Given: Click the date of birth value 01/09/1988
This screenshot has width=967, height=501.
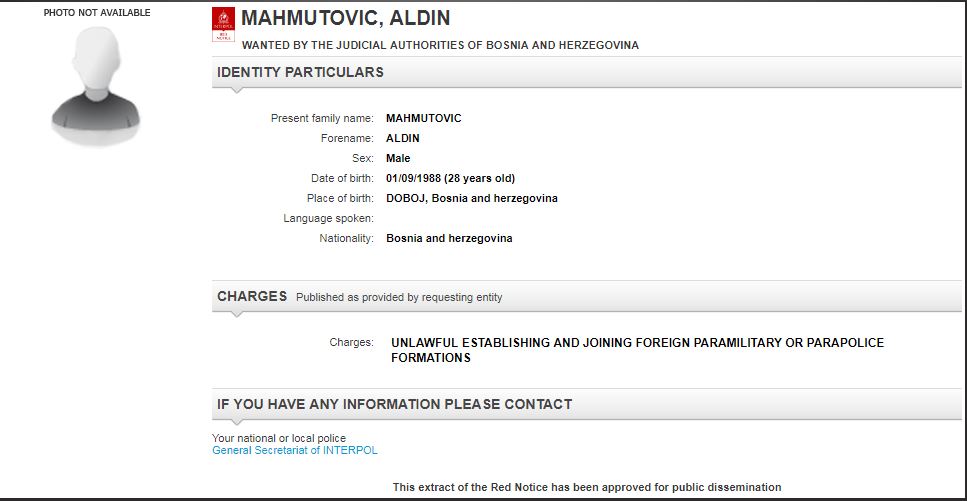Looking at the screenshot, I should tap(450, 178).
